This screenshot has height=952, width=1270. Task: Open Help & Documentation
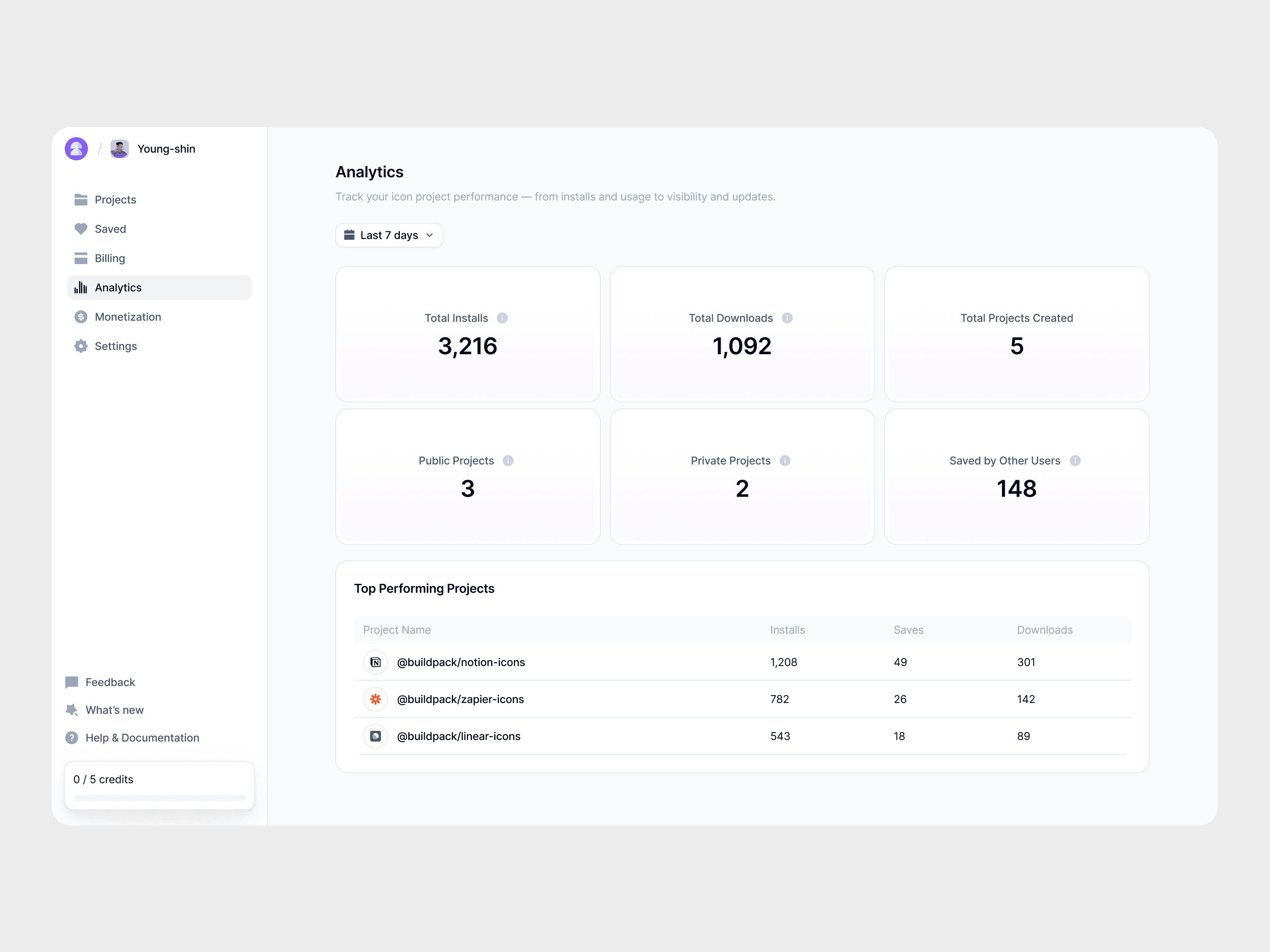pyautogui.click(x=142, y=738)
